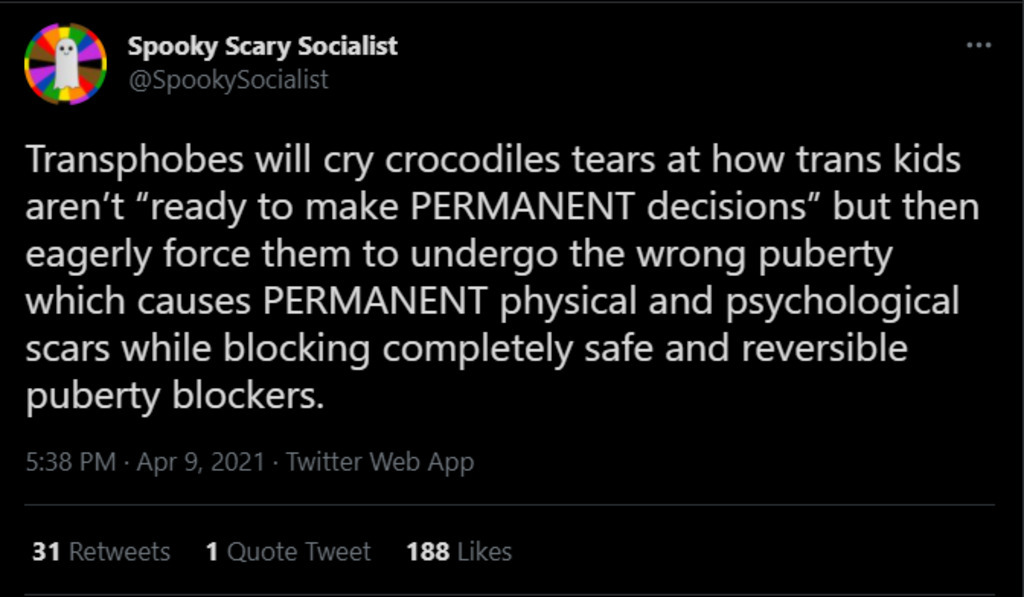This screenshot has height=597, width=1024.
Task: Click the ghost profile avatar
Action: 65,63
